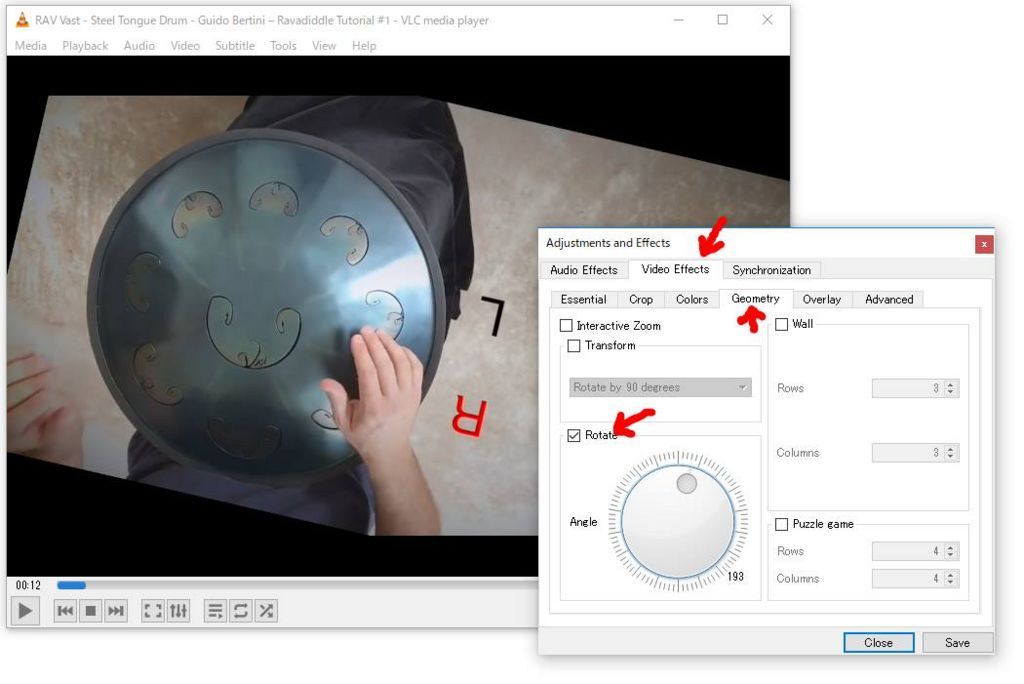
Task: Open the Help menu
Action: (x=364, y=46)
